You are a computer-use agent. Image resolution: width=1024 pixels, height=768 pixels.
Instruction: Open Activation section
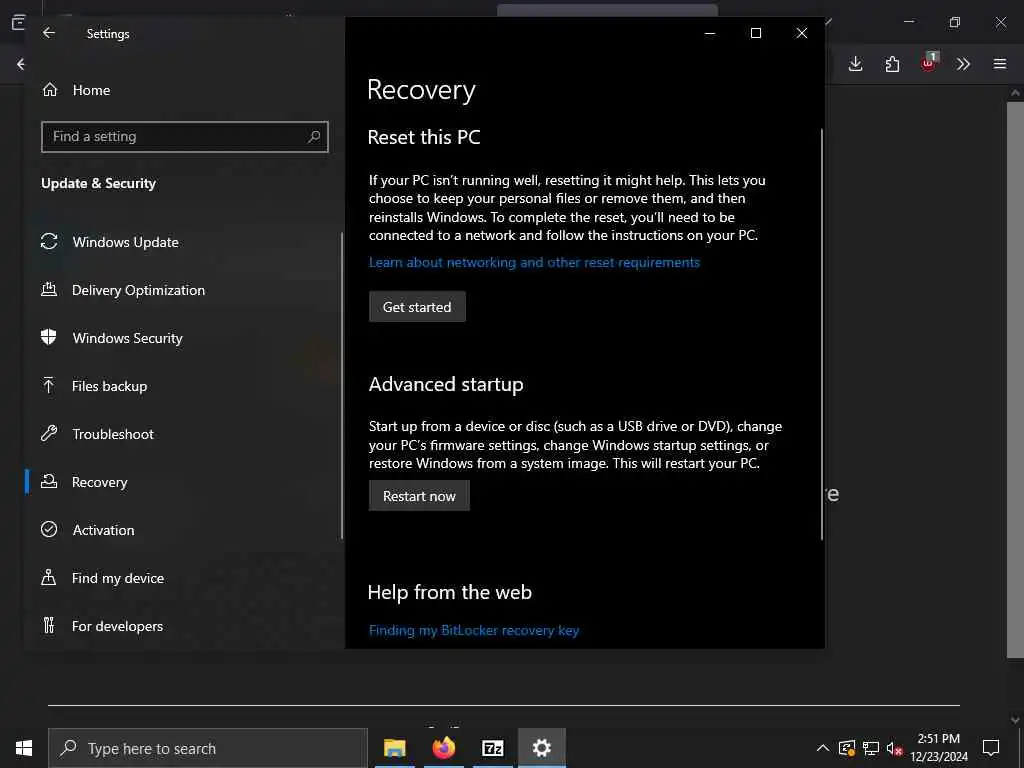(103, 530)
